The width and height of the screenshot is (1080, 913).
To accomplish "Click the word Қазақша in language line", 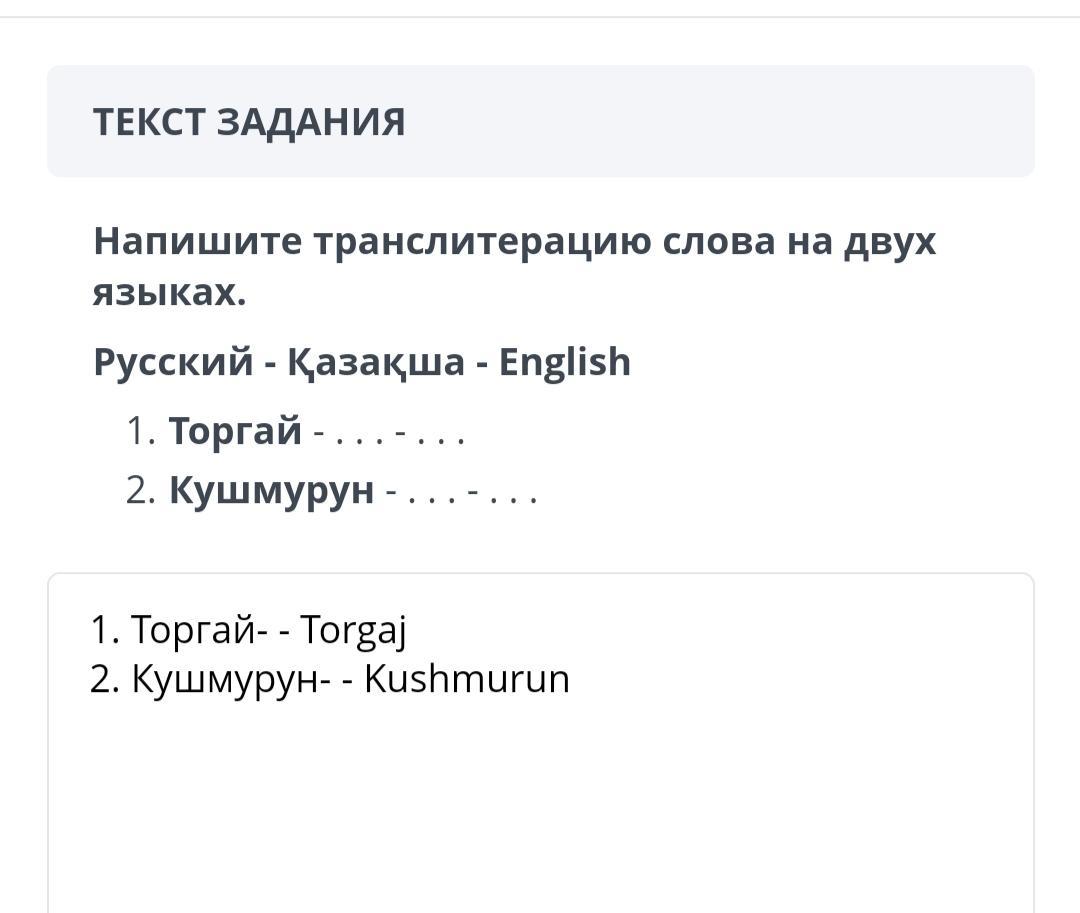I will pyautogui.click(x=376, y=362).
